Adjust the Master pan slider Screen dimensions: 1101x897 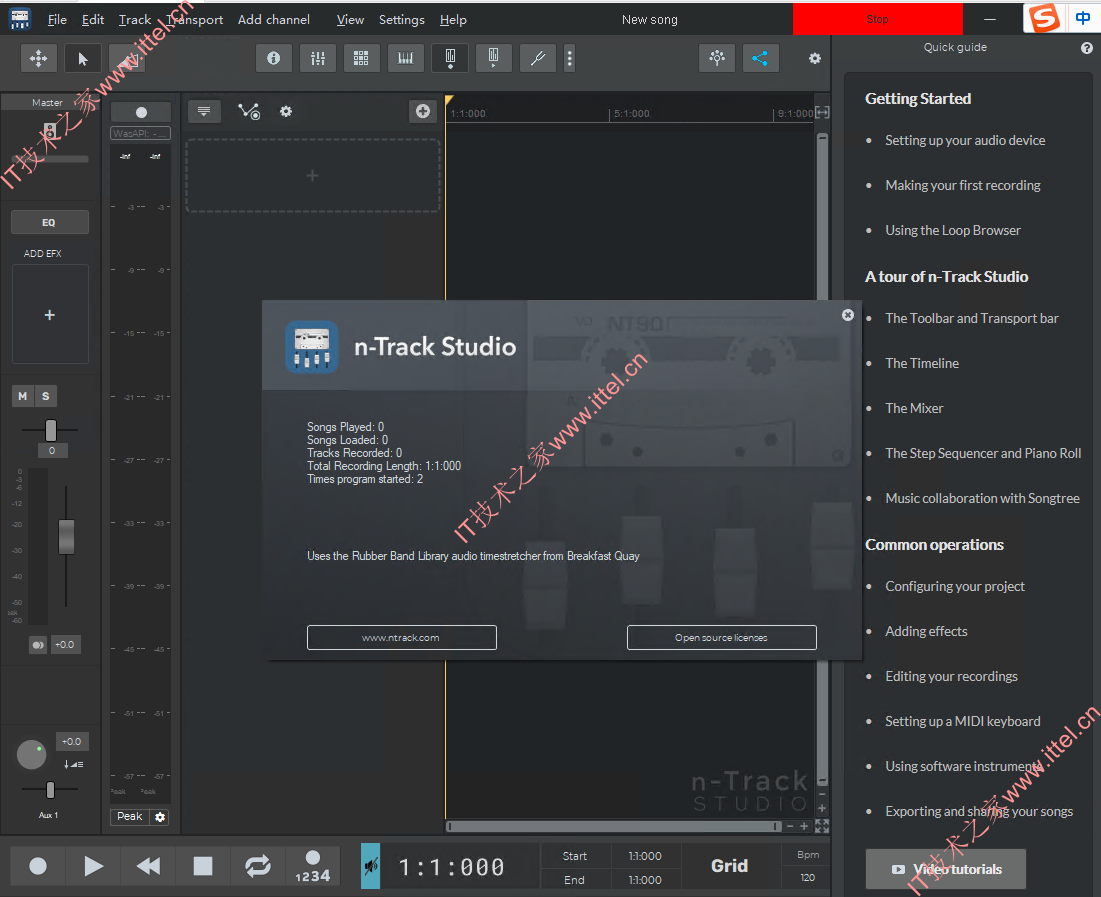pyautogui.click(x=51, y=430)
